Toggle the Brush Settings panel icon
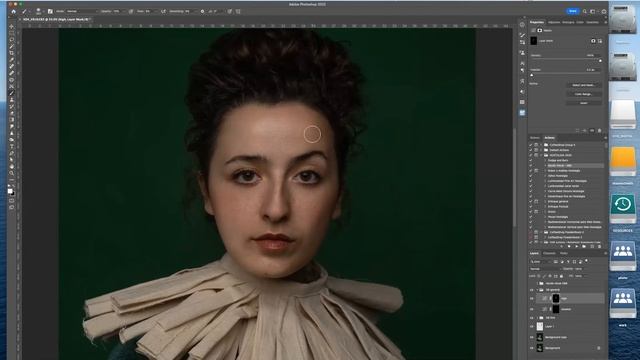The image size is (640, 360). click(x=50, y=11)
